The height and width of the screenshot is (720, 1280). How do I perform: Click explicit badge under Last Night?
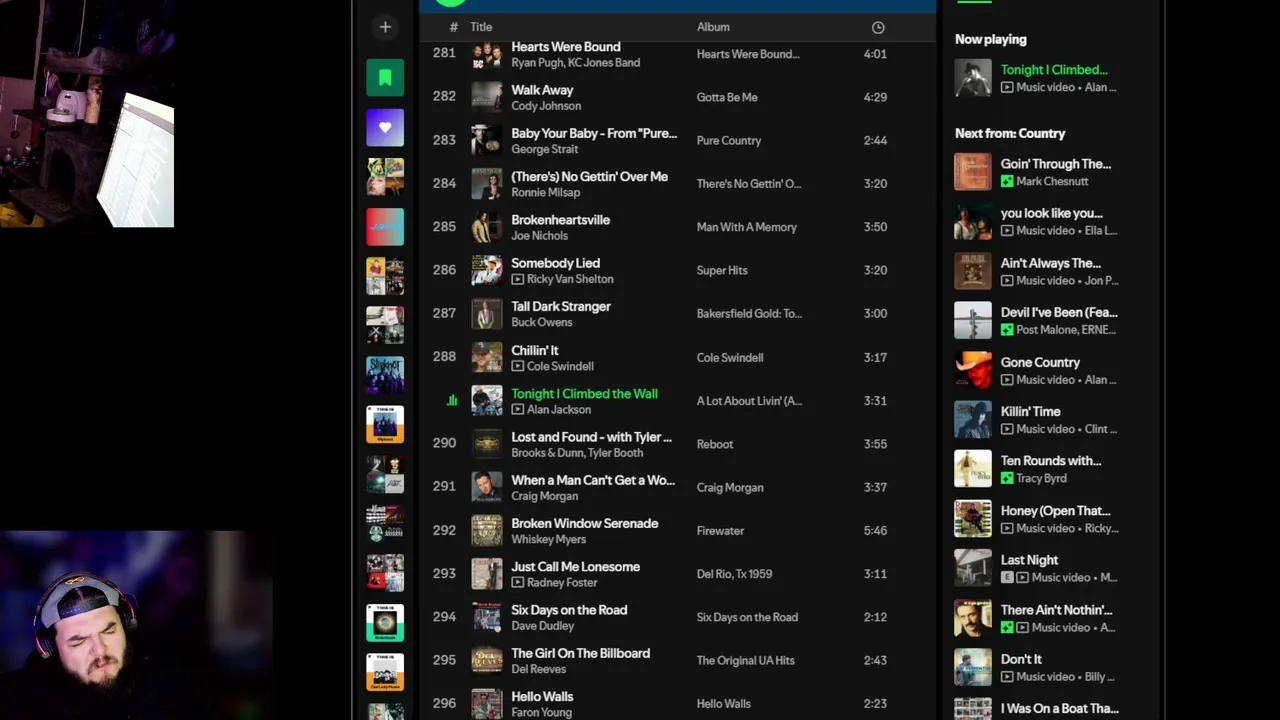point(1007,577)
